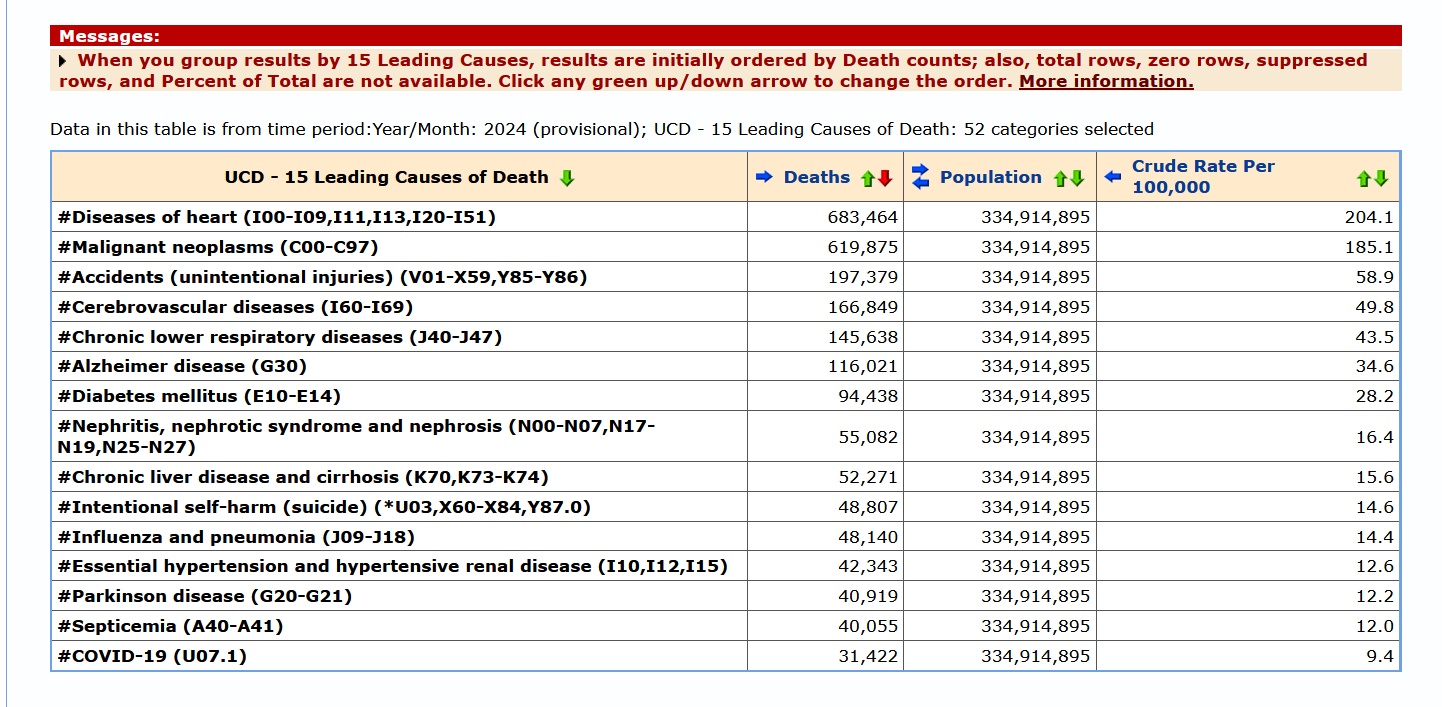
Task: Click the Population column header text
Action: tap(991, 177)
